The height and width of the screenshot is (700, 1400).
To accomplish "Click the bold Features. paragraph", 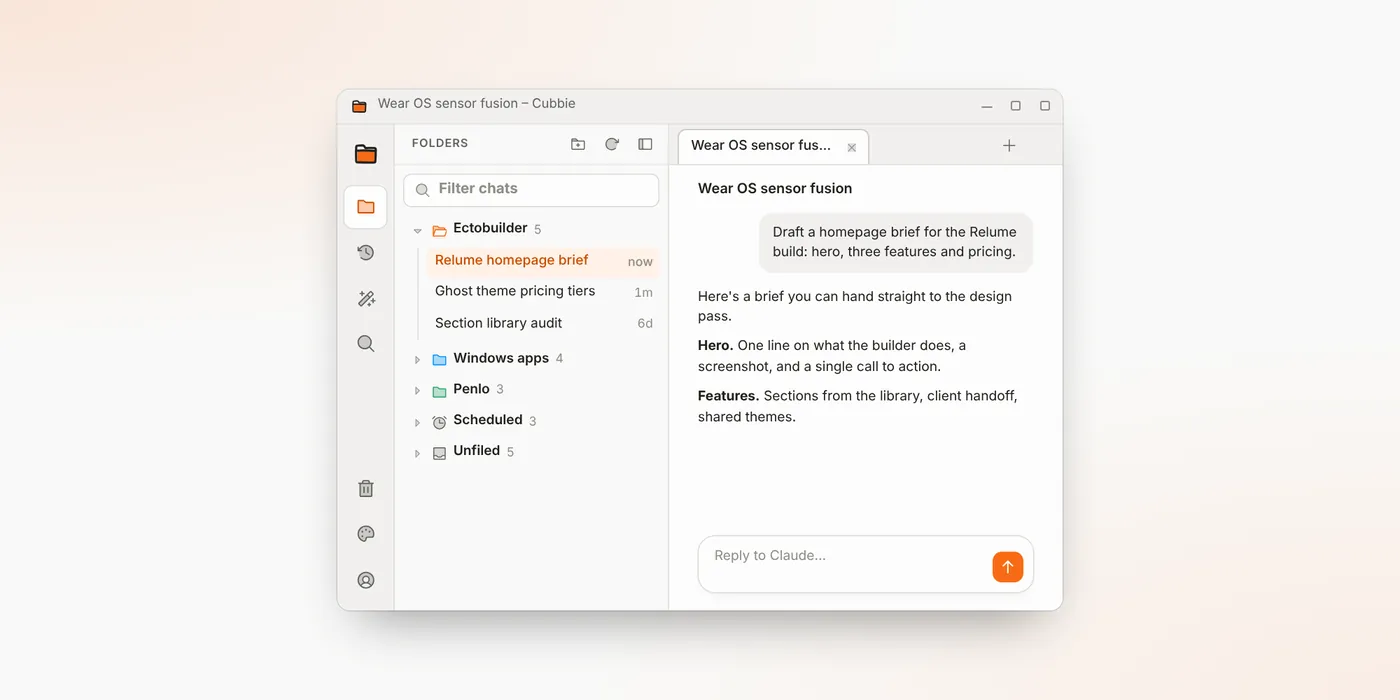I will 858,406.
